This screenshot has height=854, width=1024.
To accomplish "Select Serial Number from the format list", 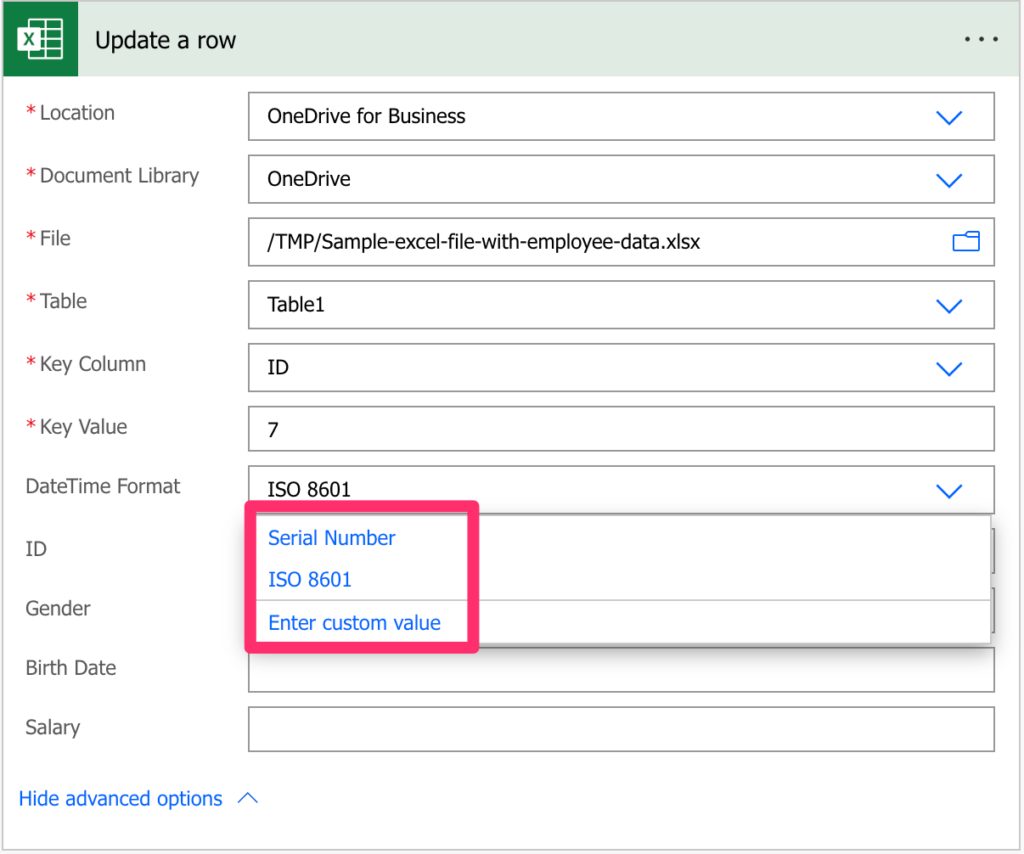I will pyautogui.click(x=331, y=538).
